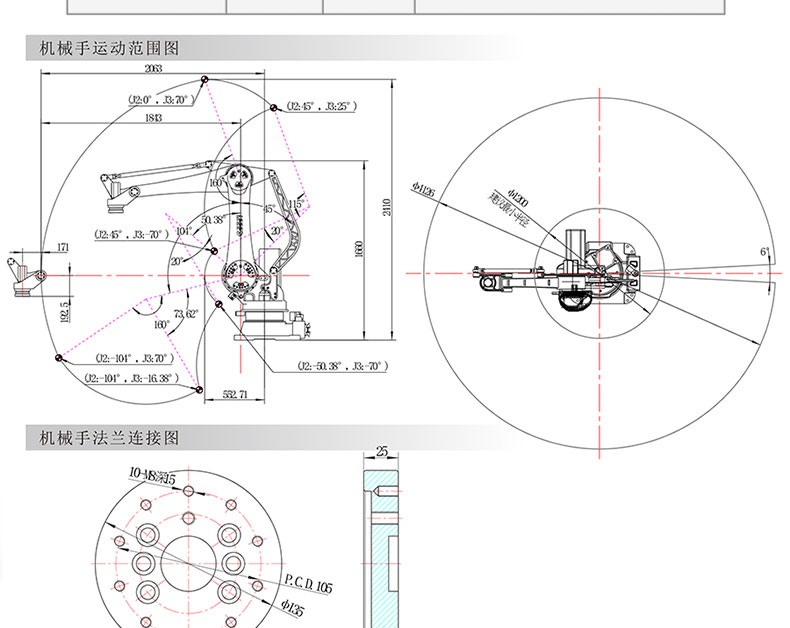The image size is (790, 628).
Task: Click the 机械手运动范围图 section header
Action: (x=108, y=47)
